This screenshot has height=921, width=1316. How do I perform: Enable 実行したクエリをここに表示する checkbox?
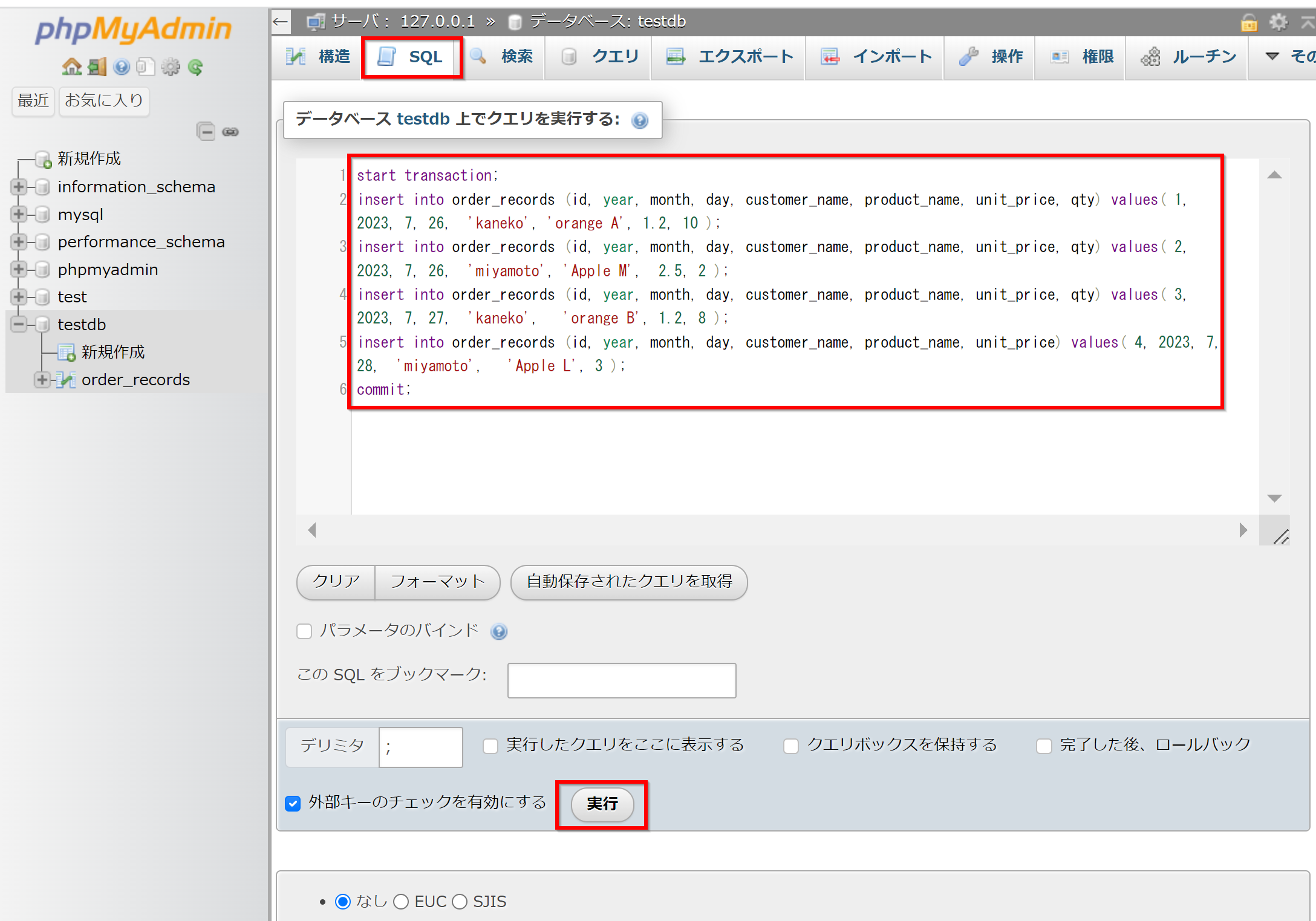490,746
